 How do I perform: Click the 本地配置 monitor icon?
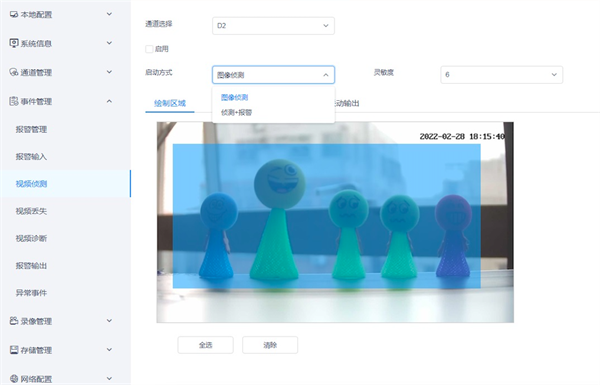[14, 15]
